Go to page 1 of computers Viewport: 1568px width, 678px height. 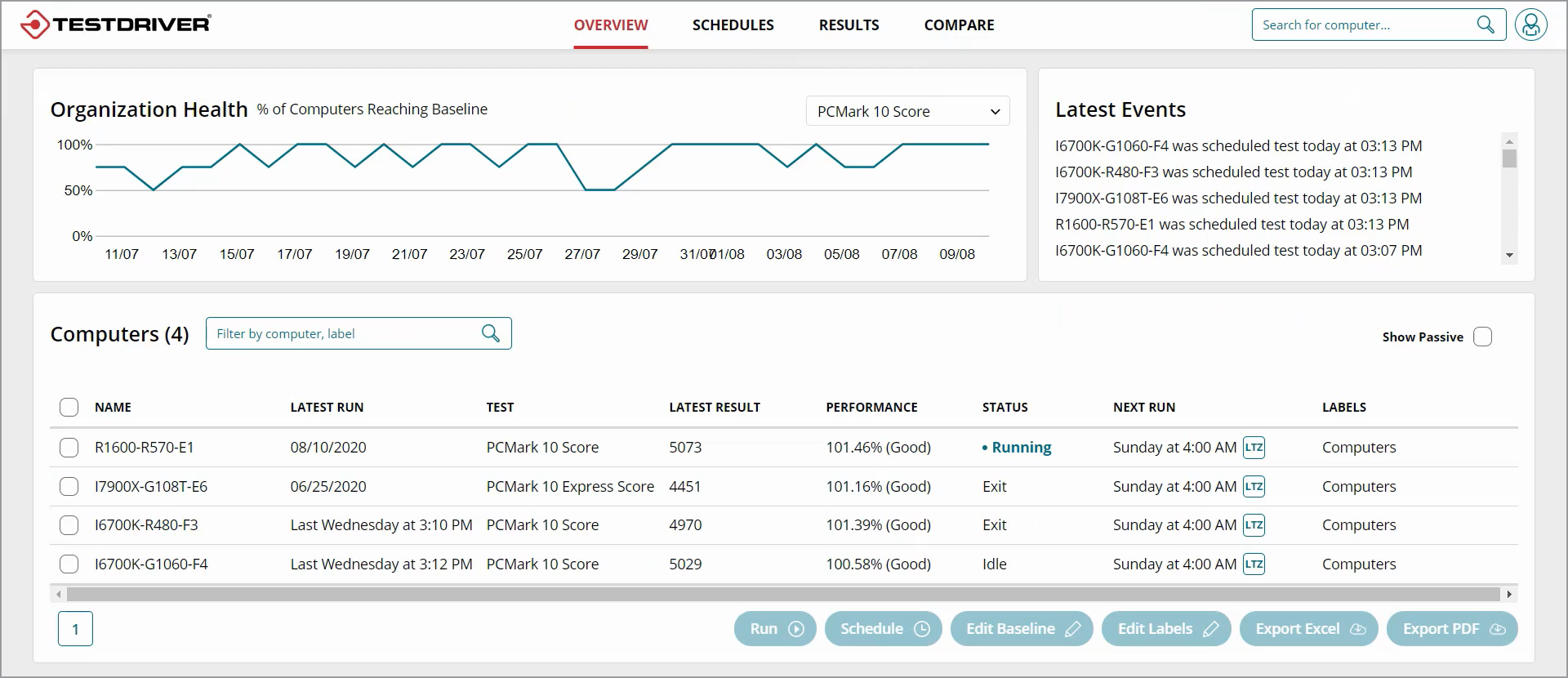[75, 629]
